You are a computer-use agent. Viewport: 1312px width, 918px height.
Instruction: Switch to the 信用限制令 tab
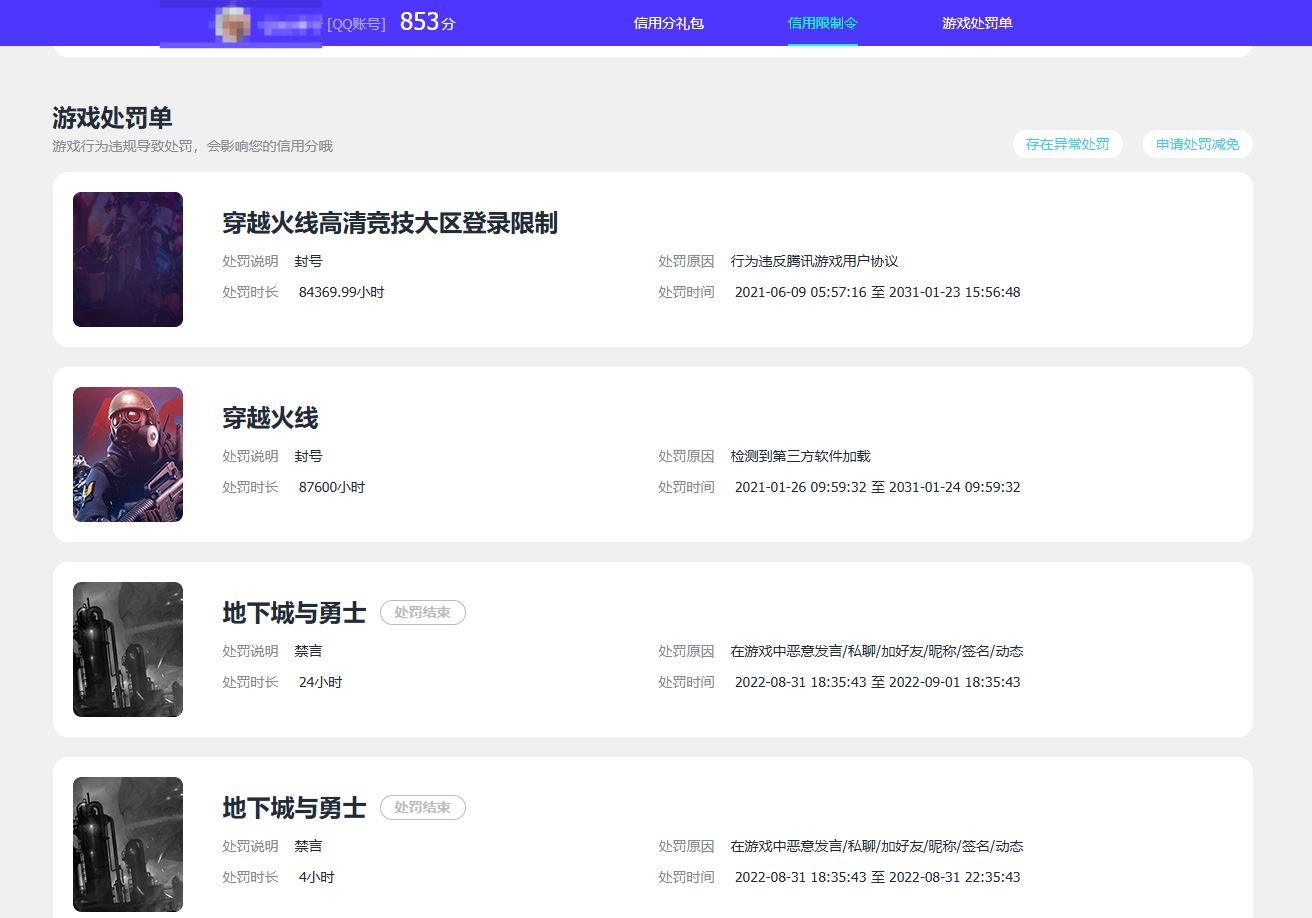coord(823,23)
